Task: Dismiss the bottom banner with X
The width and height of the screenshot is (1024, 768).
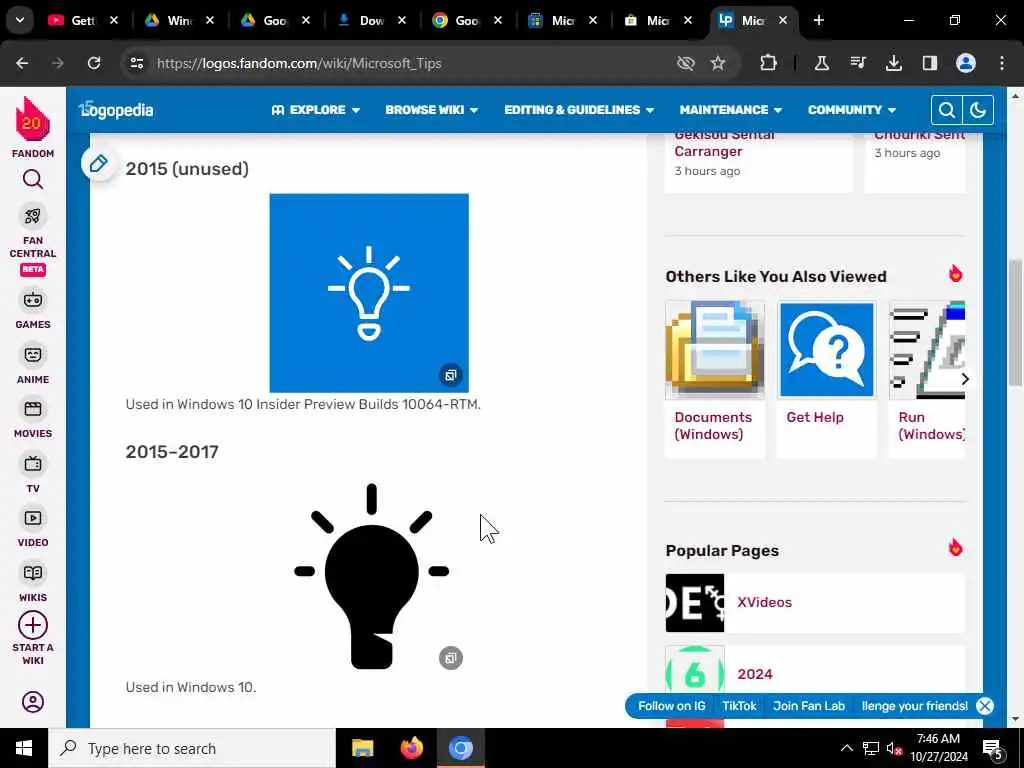Action: pos(985,706)
